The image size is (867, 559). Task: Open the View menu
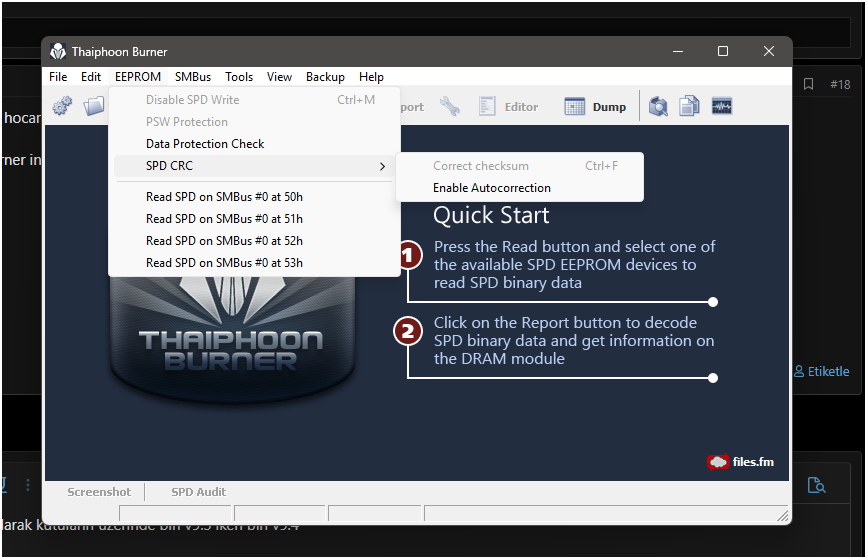click(x=279, y=77)
